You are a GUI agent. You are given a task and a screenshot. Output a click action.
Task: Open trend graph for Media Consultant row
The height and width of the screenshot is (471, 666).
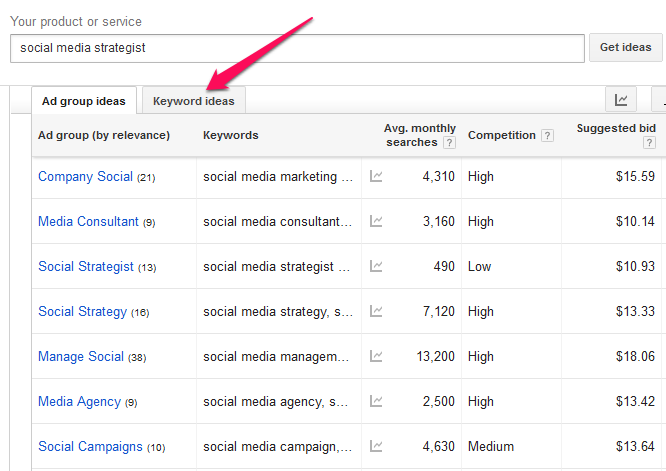pyautogui.click(x=376, y=221)
